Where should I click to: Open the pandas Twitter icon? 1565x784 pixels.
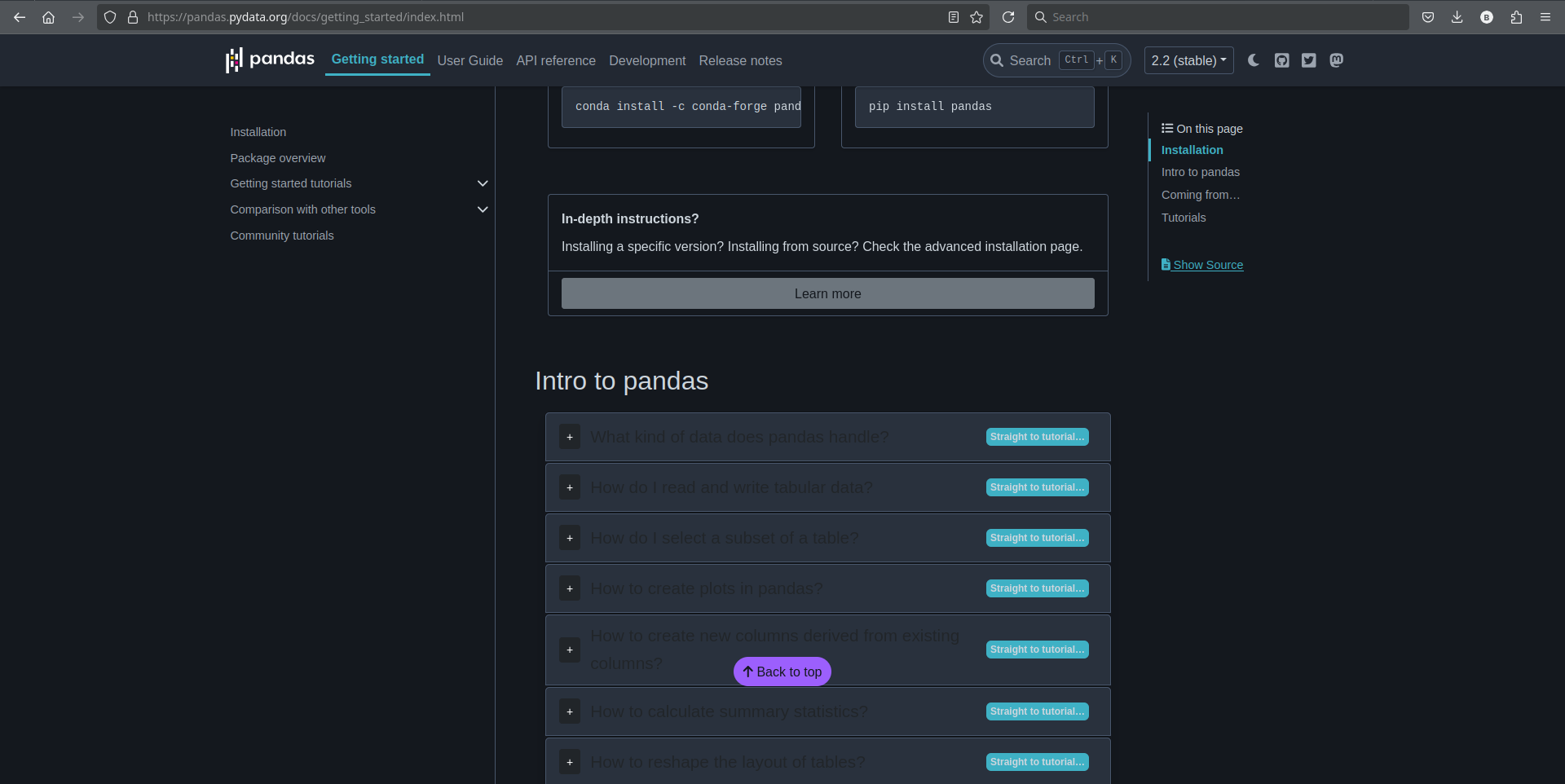(1309, 60)
